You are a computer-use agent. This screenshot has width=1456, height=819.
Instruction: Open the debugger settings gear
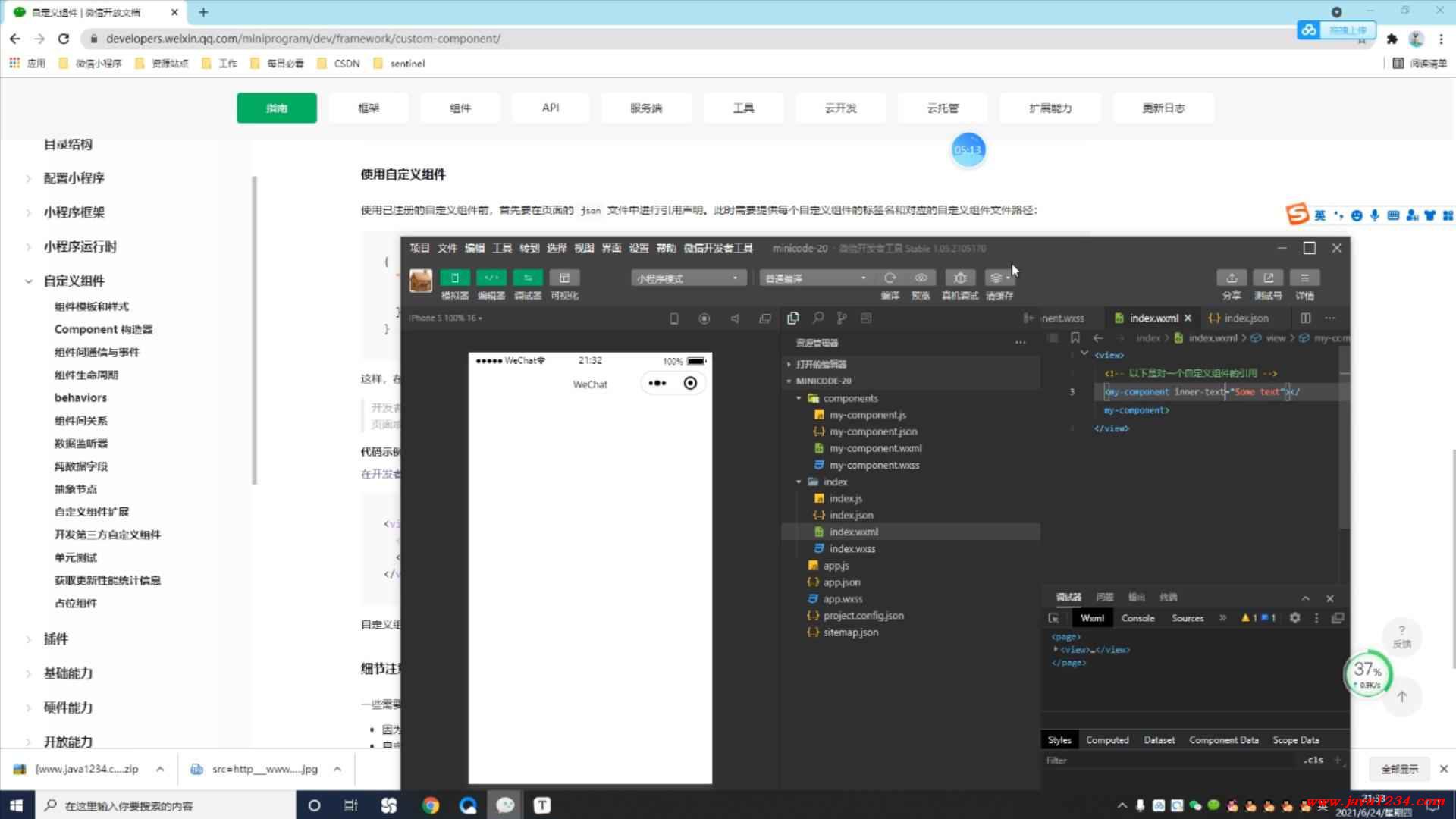coord(1295,618)
